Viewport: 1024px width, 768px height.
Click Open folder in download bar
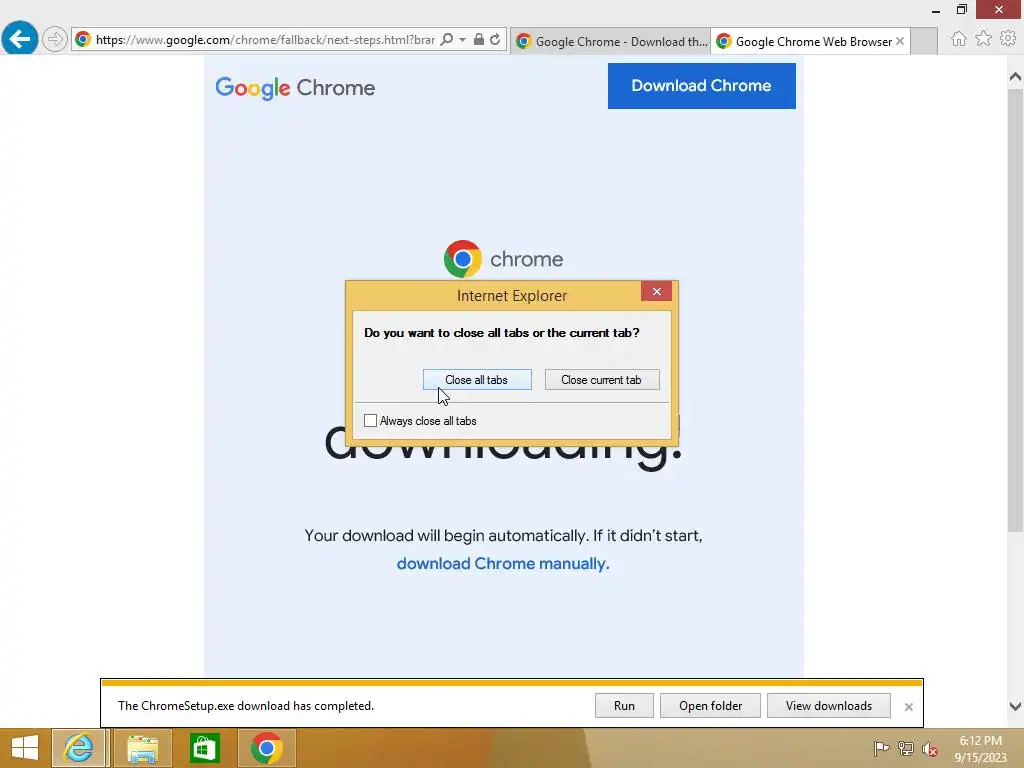710,705
